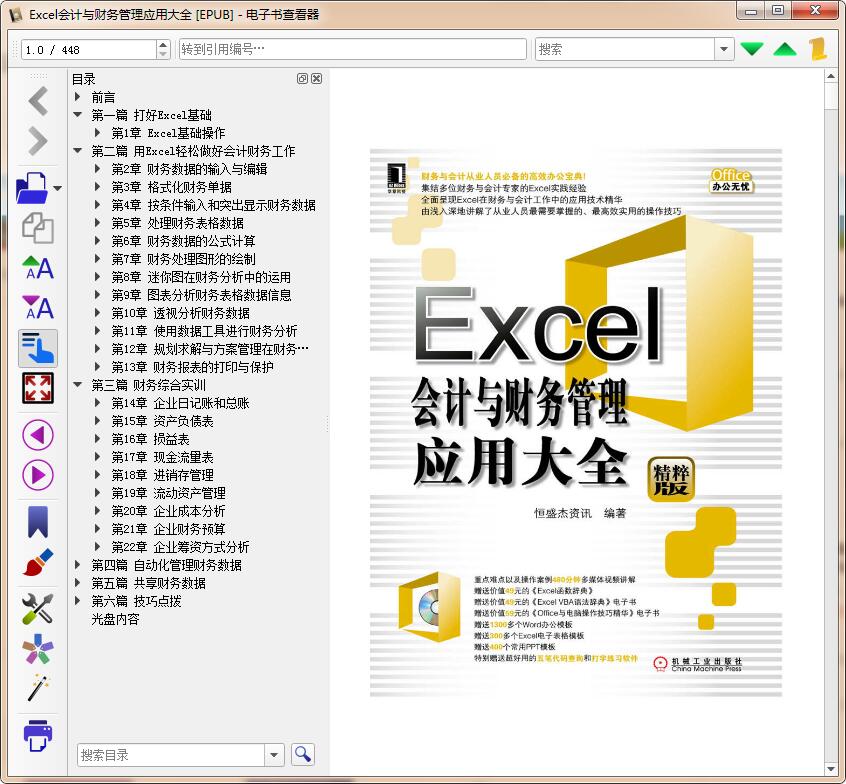This screenshot has height=784, width=846.
Task: Expand 第五篇 共享财务数据
Action: pyautogui.click(x=78, y=582)
